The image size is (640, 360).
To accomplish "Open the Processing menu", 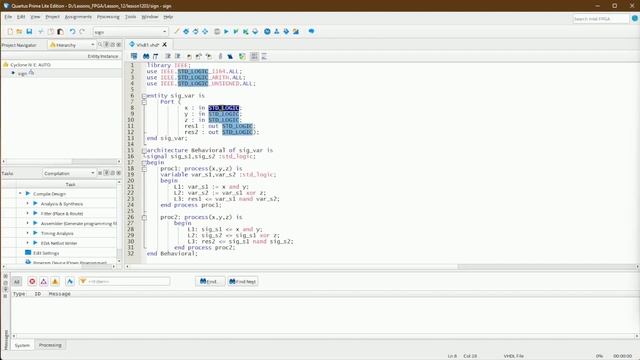I will [x=108, y=17].
